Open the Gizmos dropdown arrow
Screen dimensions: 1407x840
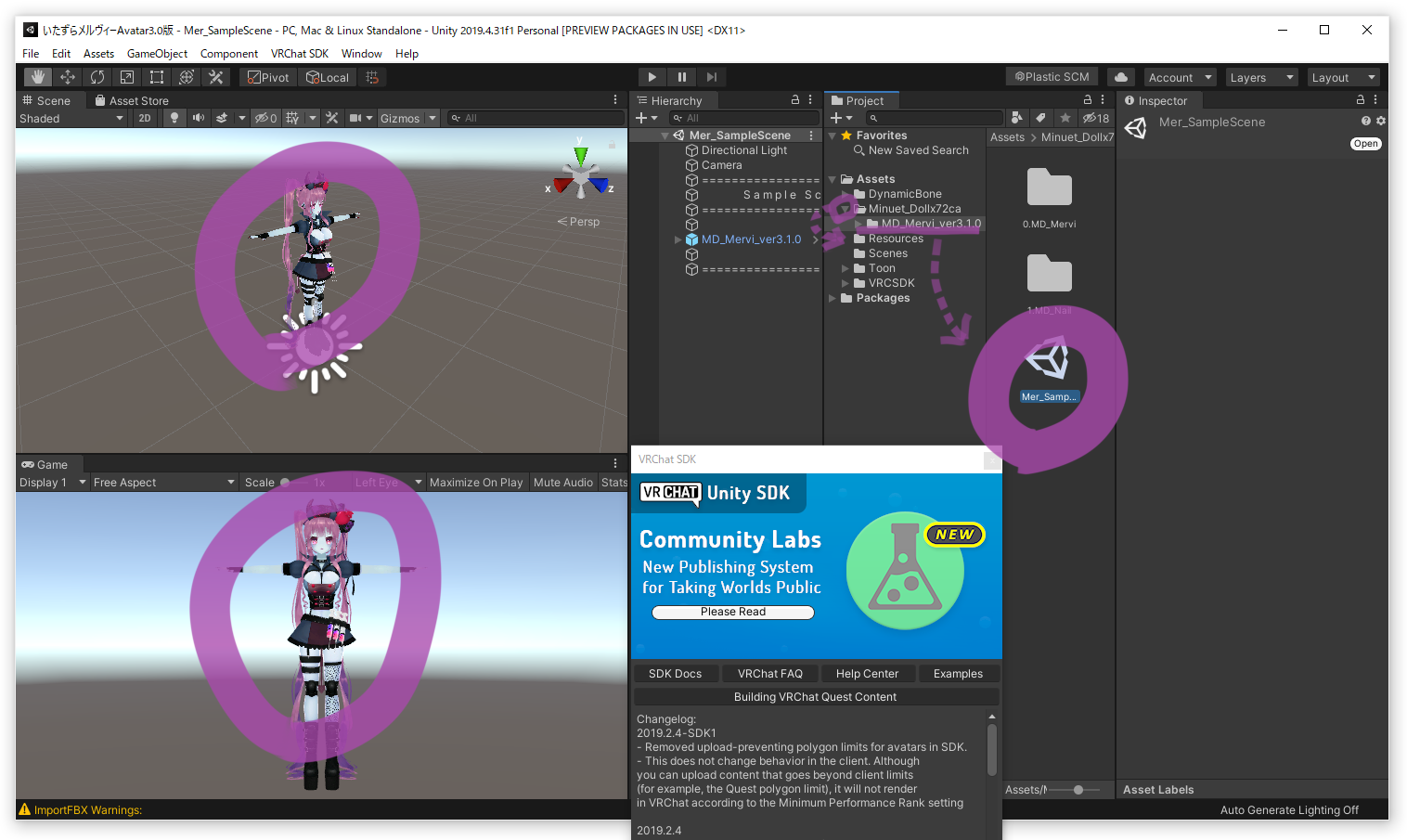pyautogui.click(x=432, y=118)
